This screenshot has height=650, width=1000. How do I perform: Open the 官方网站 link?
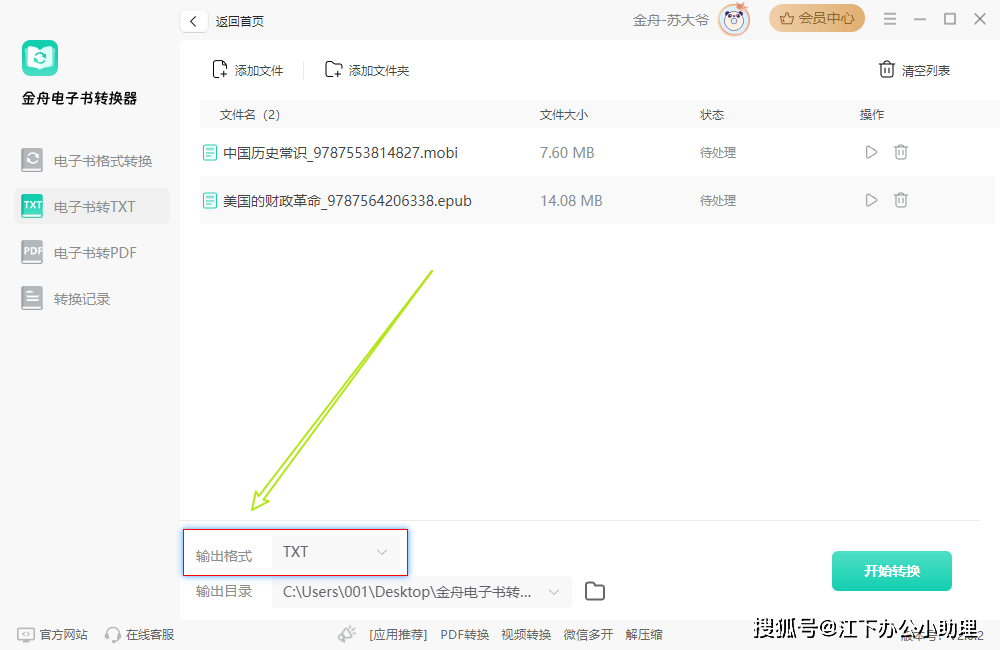point(52,635)
